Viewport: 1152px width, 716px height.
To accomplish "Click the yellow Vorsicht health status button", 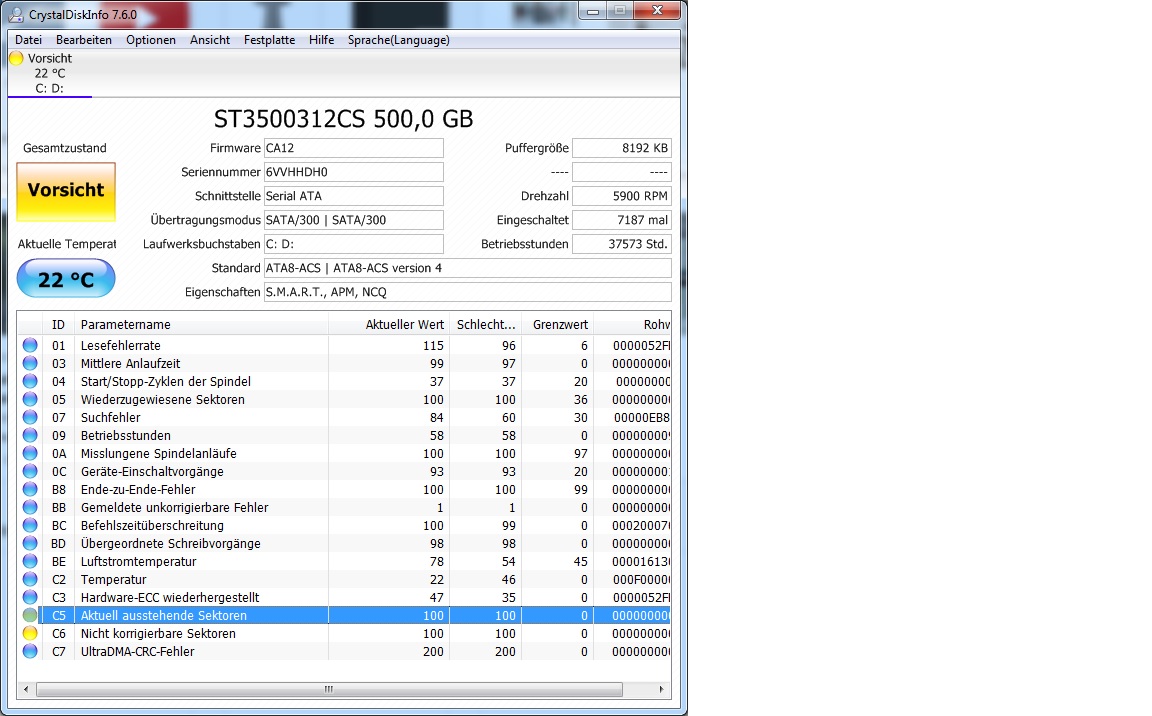I will click(66, 191).
